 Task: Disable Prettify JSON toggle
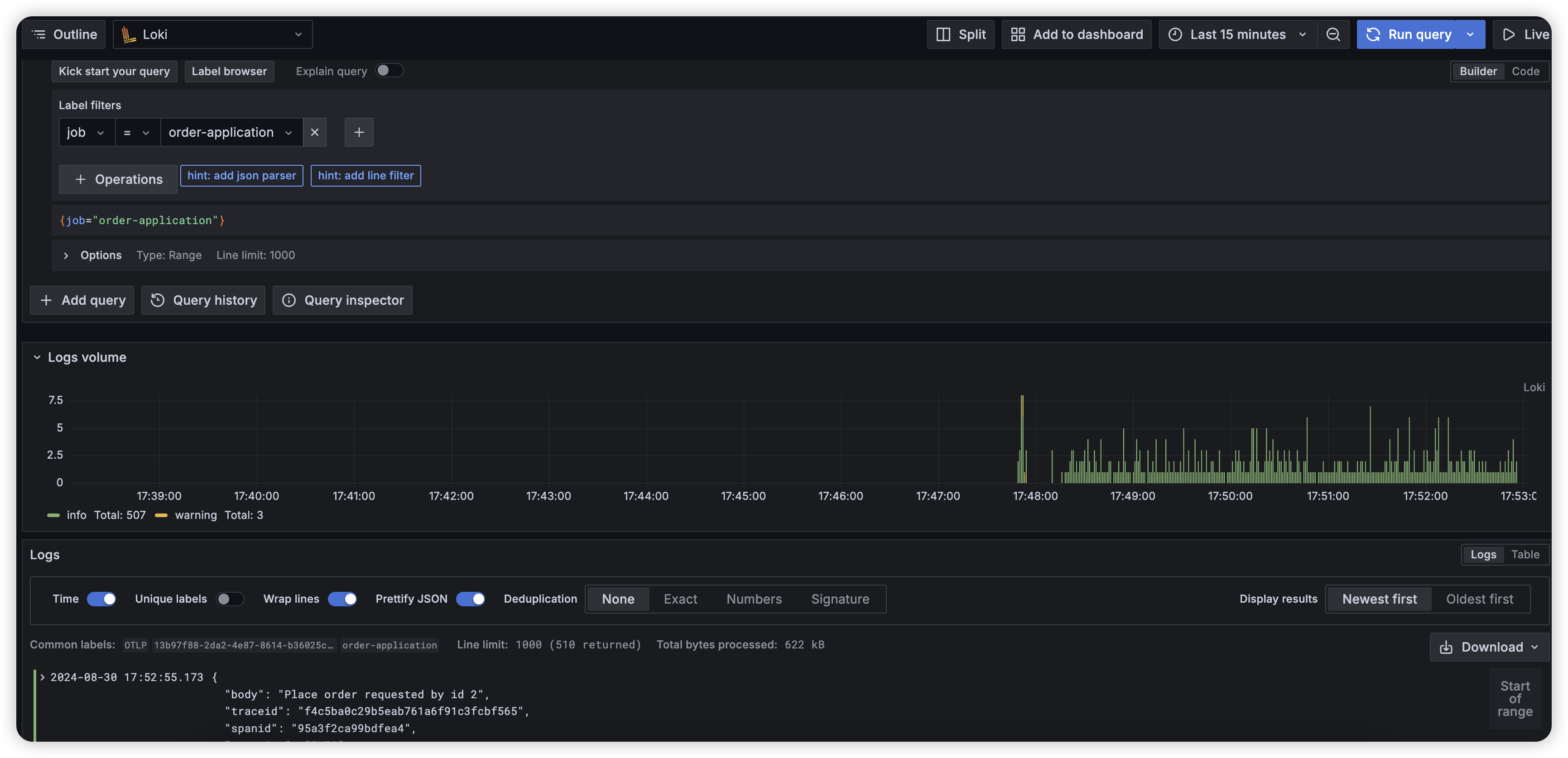470,599
